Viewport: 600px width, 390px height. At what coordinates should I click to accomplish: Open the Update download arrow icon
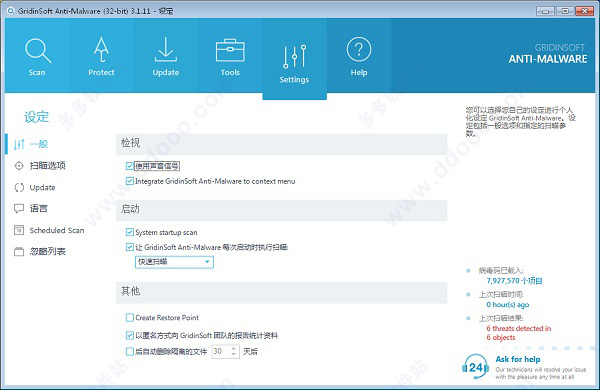pos(166,49)
